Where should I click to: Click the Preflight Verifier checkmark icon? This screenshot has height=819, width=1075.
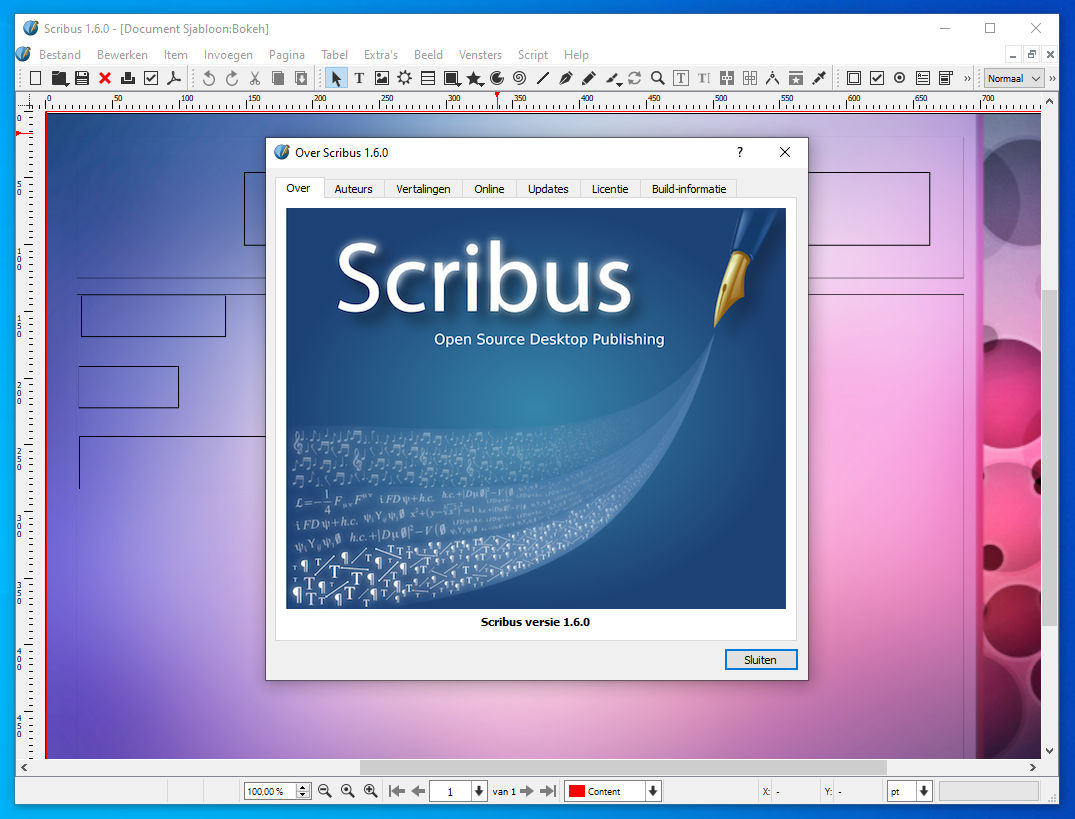[x=151, y=78]
